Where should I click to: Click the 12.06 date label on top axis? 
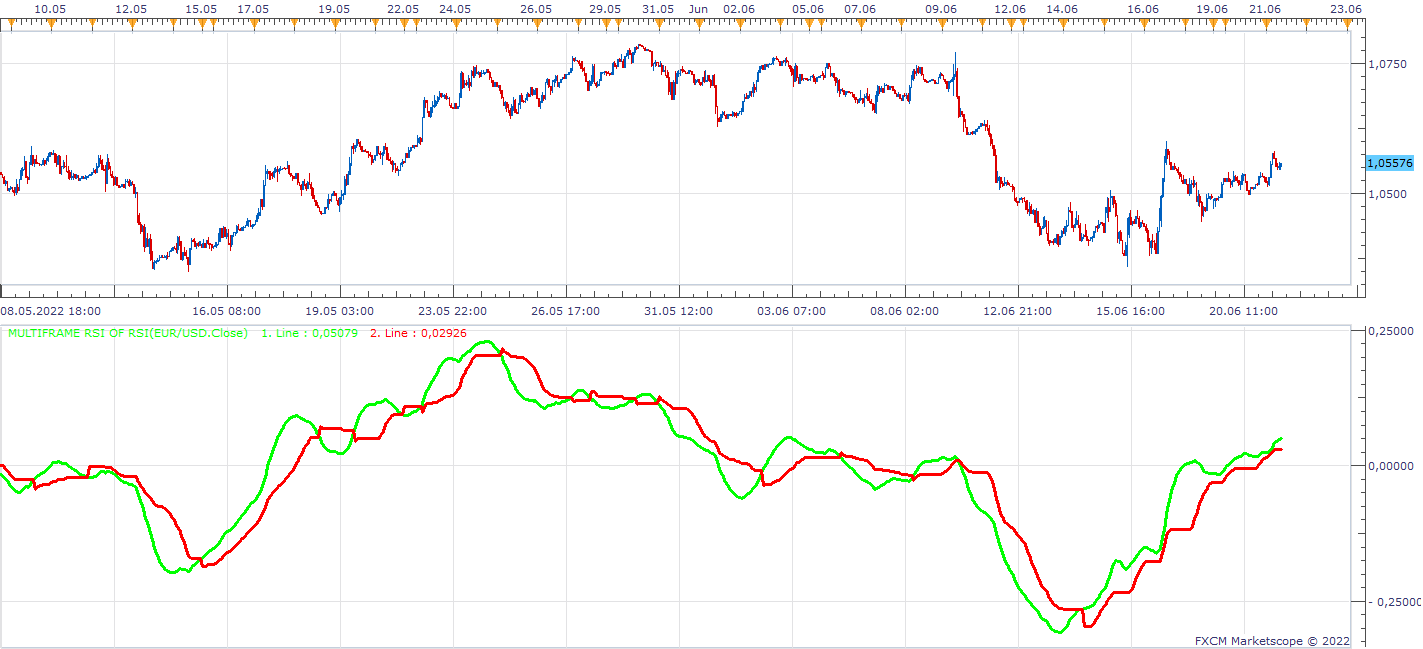[1010, 9]
